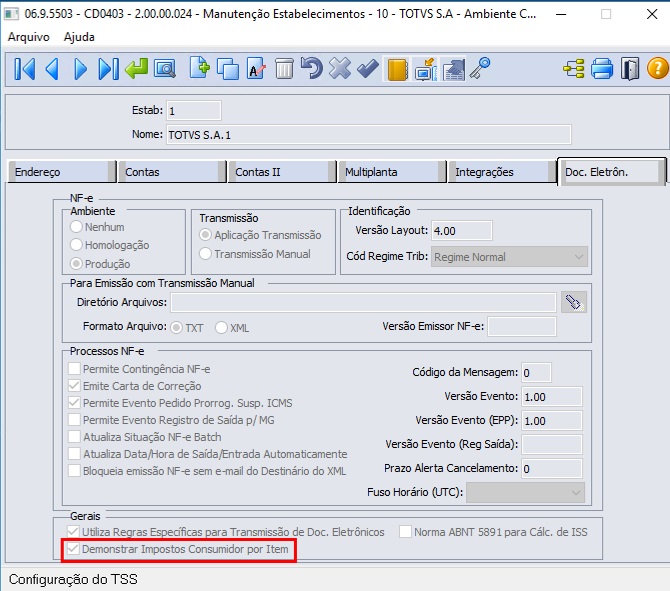This screenshot has width=670, height=591.
Task: Select XML file format
Action: point(221,328)
